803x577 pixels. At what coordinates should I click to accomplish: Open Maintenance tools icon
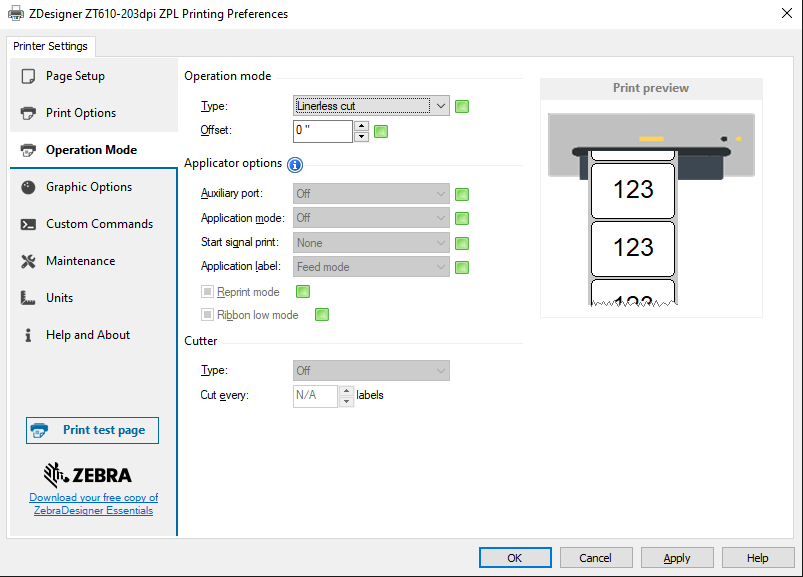click(28, 261)
